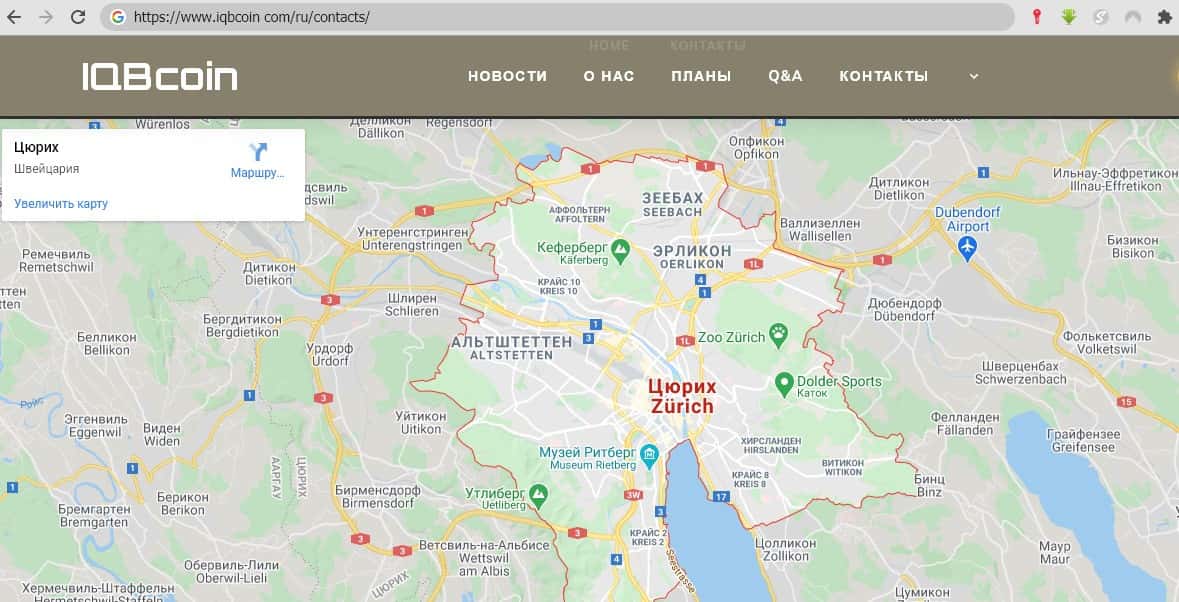The width and height of the screenshot is (1179, 602).
Task: Click the Белликон Bellikon label
Action: coord(107,343)
